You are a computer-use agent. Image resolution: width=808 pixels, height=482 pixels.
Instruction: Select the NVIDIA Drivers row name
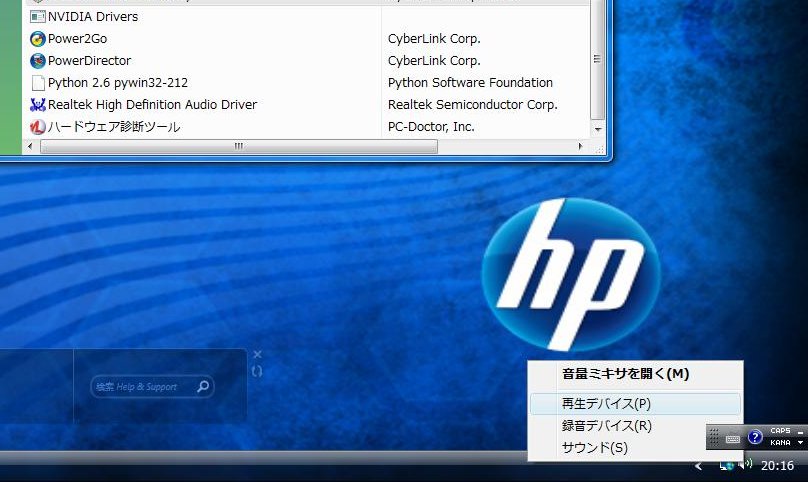(x=93, y=16)
